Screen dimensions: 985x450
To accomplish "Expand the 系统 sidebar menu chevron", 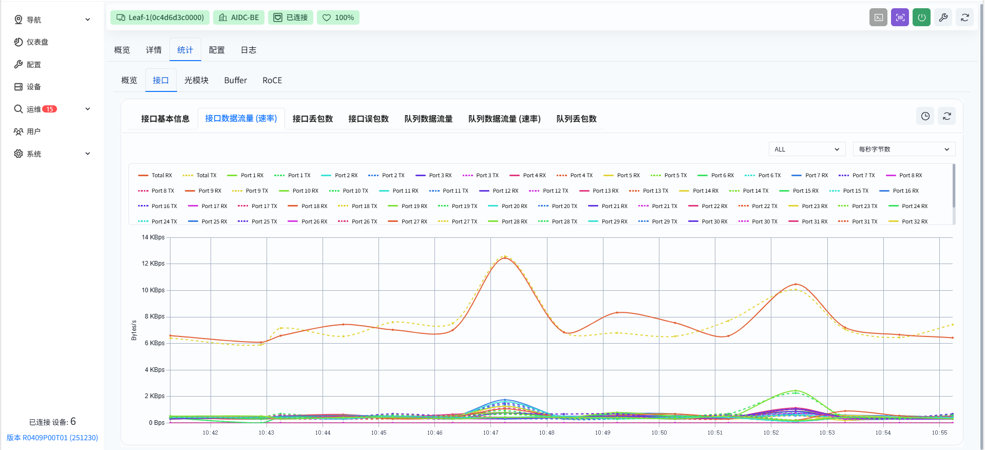I will click(88, 153).
